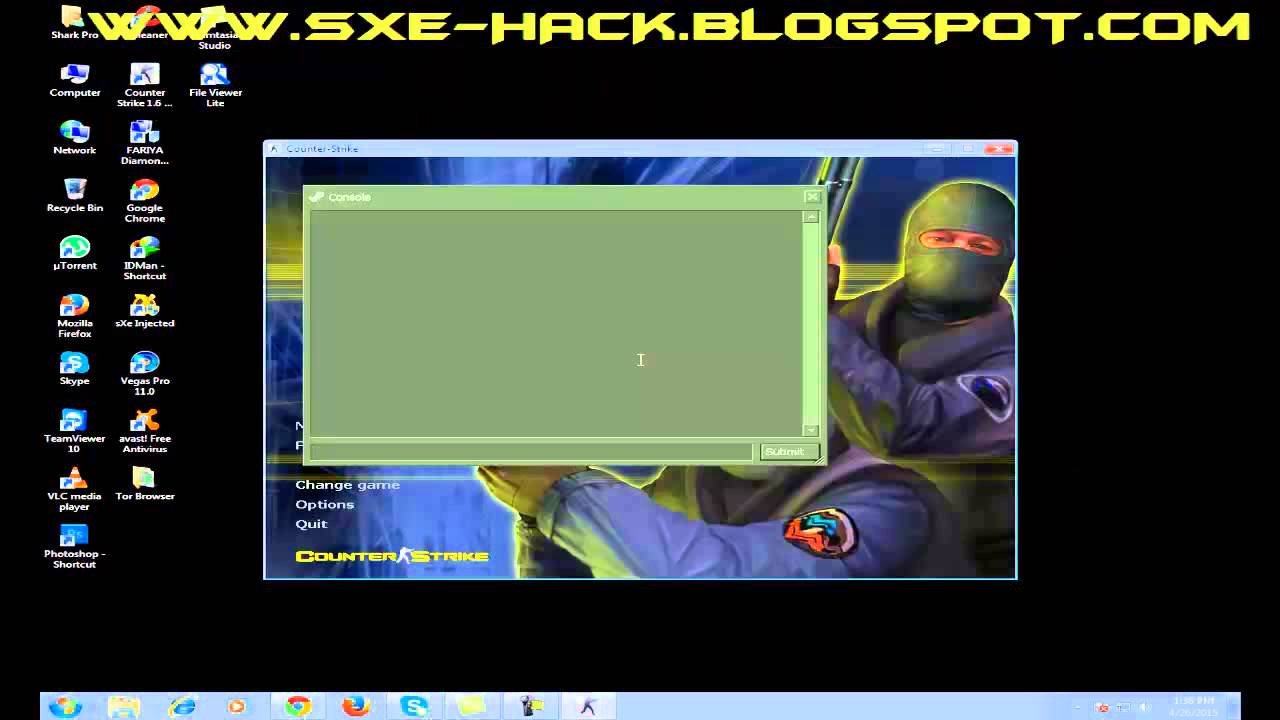The height and width of the screenshot is (720, 1280).
Task: Select Quit in Counter-Strike menu
Action: 311,524
